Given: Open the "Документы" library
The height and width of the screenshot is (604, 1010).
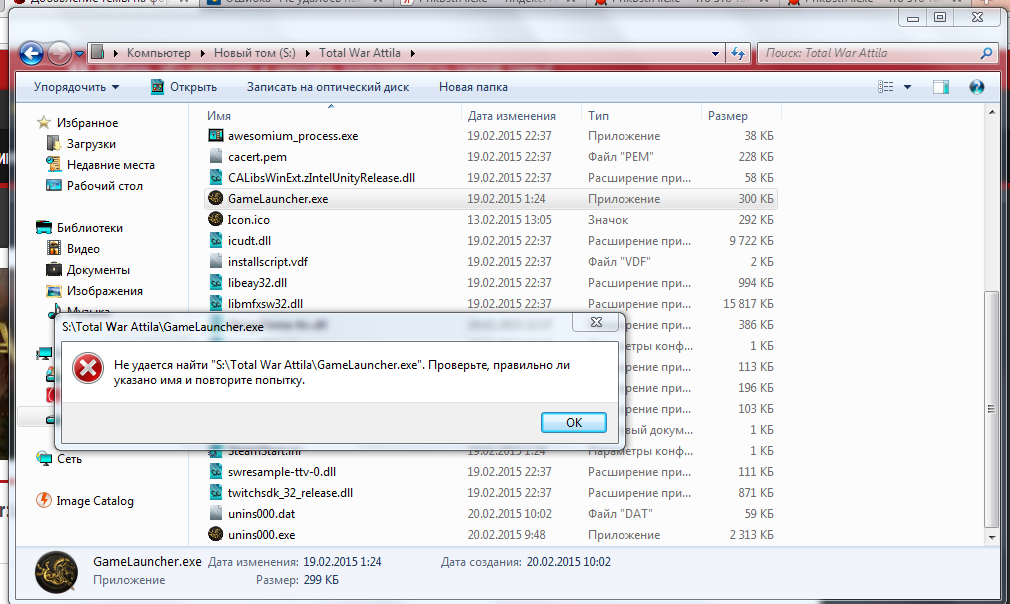Looking at the screenshot, I should 98,270.
